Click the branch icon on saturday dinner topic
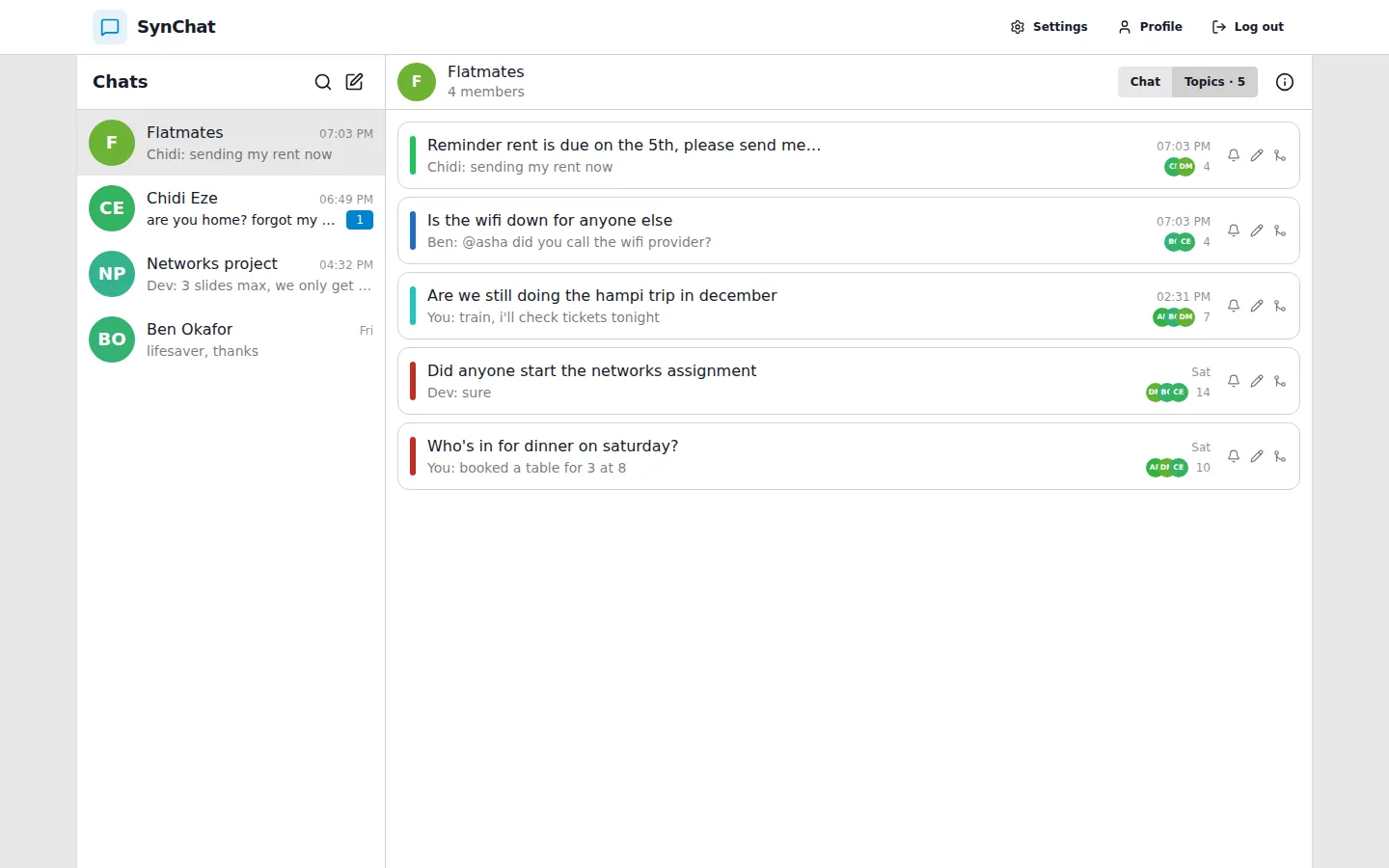The height and width of the screenshot is (868, 1389). pos(1280,456)
